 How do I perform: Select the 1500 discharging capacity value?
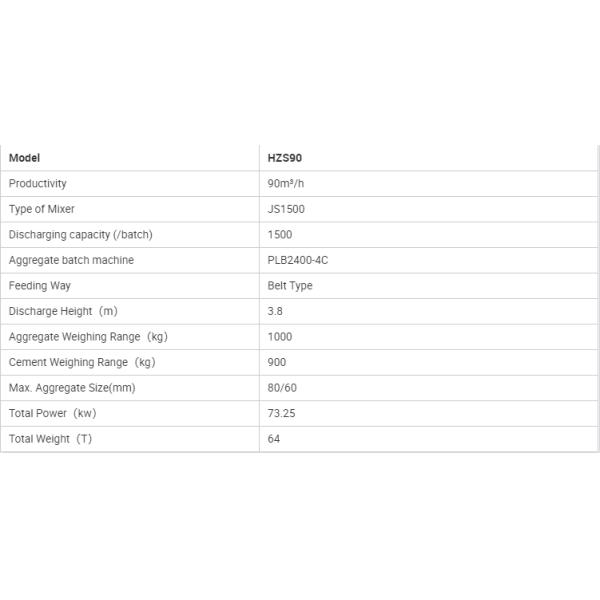[x=280, y=235]
